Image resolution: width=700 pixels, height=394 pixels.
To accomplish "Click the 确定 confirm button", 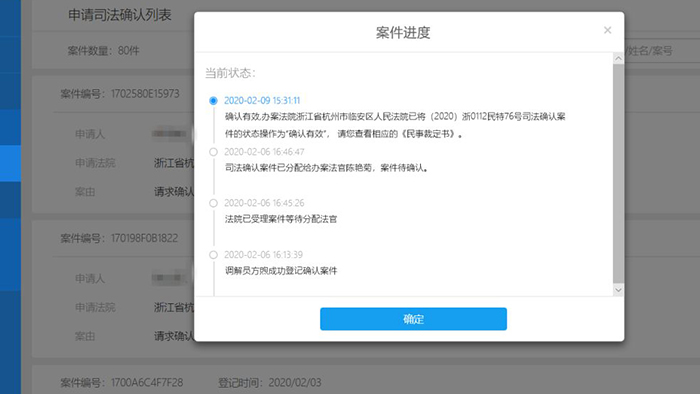I will click(413, 319).
